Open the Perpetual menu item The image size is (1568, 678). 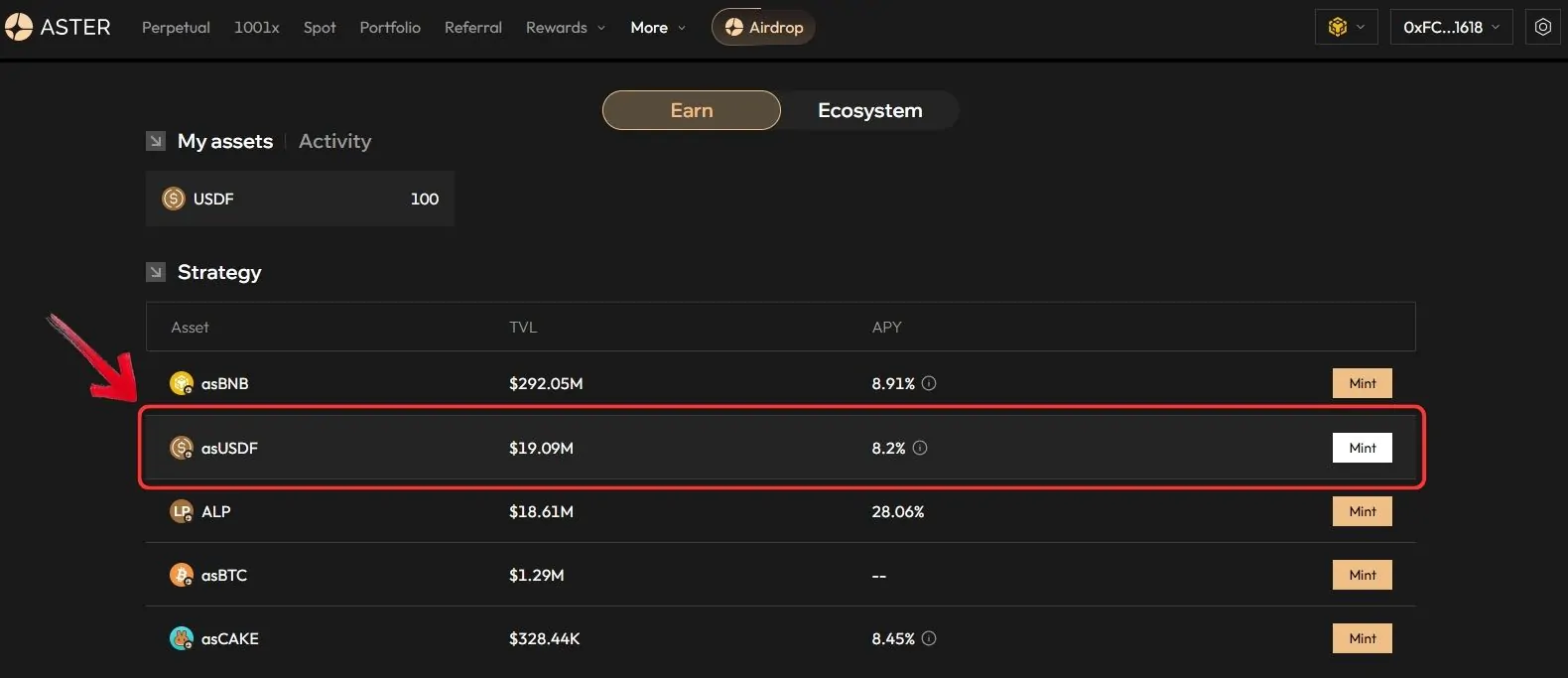[x=176, y=28]
